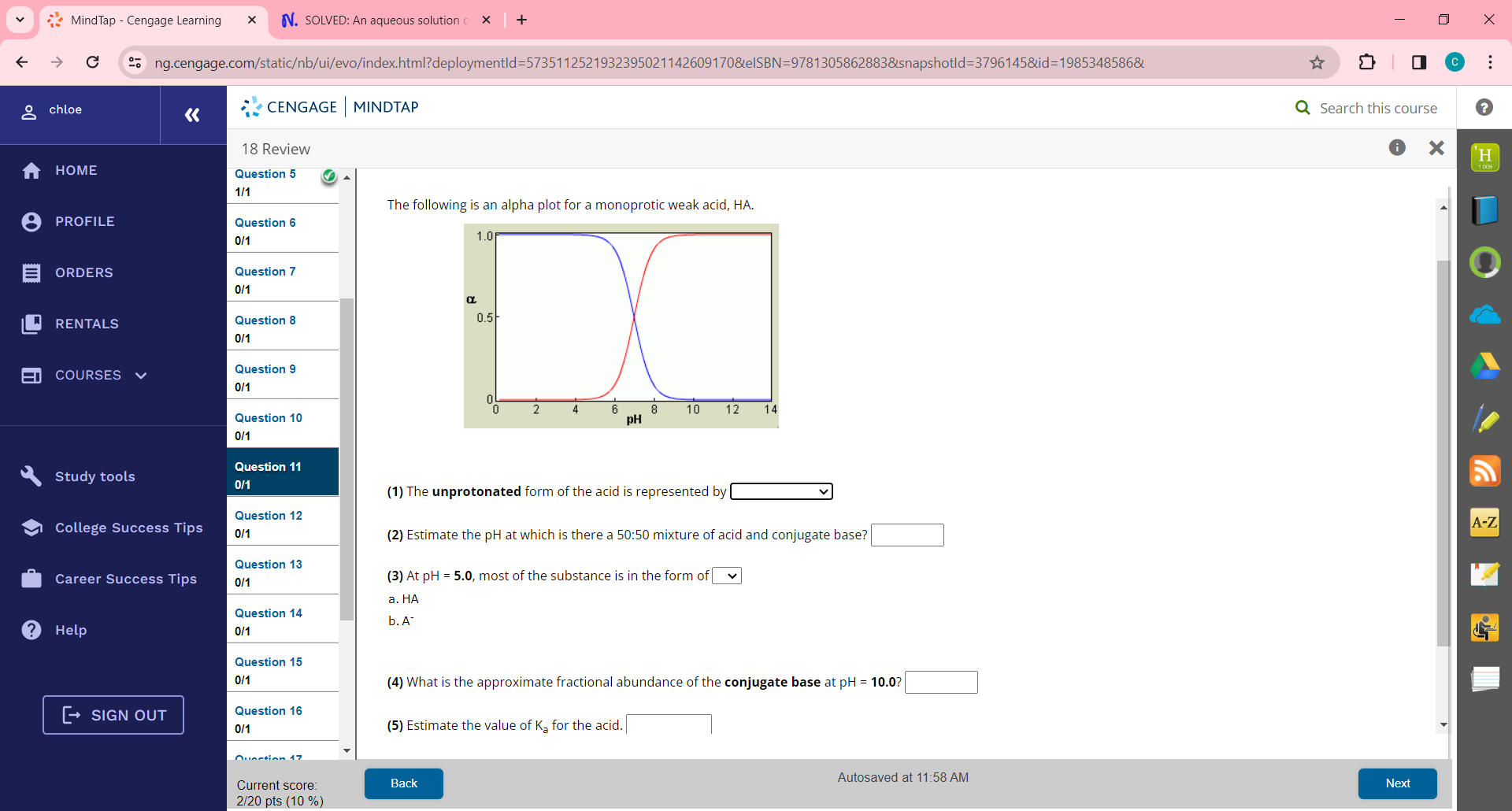Image resolution: width=1512 pixels, height=811 pixels.
Task: Open the pH 5.0 substance form dropdown
Action: [726, 575]
